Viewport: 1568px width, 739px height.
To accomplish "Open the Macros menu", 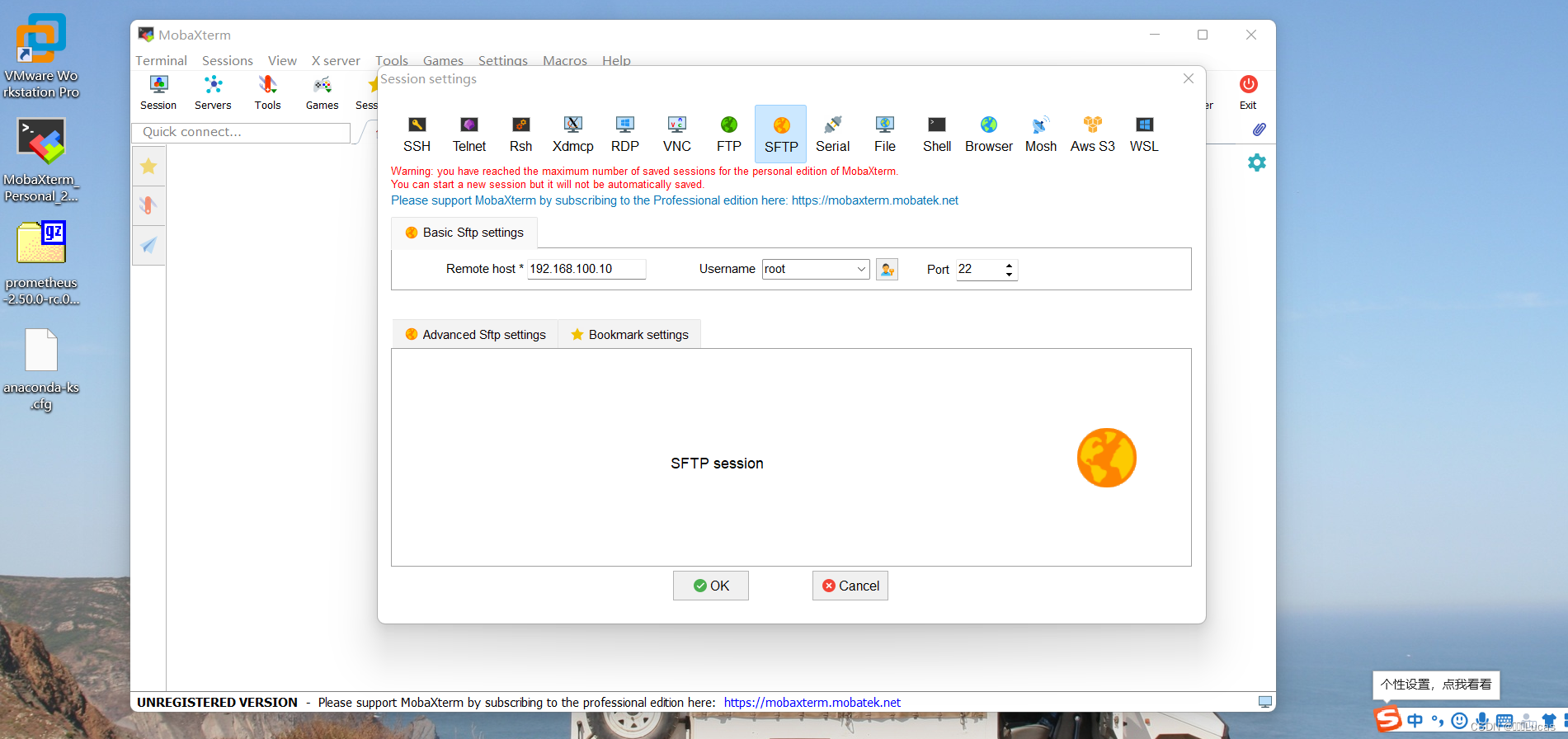I will (x=565, y=60).
